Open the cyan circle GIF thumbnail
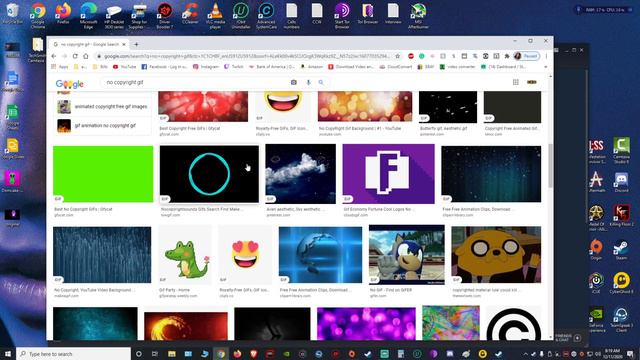Viewport: 640px width, 360px height. (209, 174)
